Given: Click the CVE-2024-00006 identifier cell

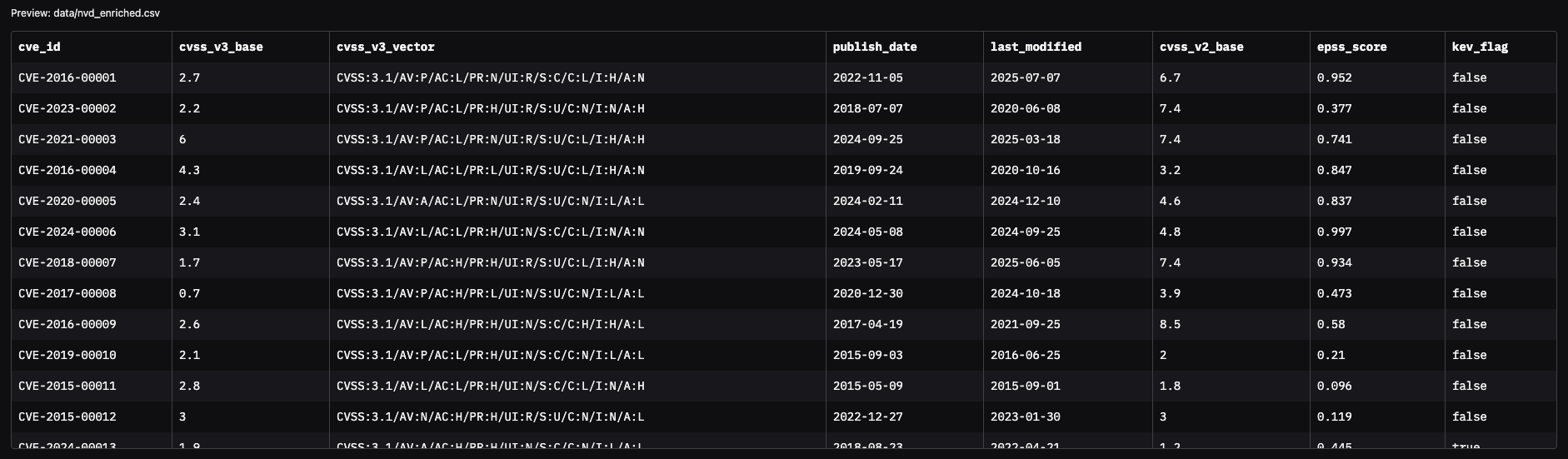Looking at the screenshot, I should [x=67, y=232].
